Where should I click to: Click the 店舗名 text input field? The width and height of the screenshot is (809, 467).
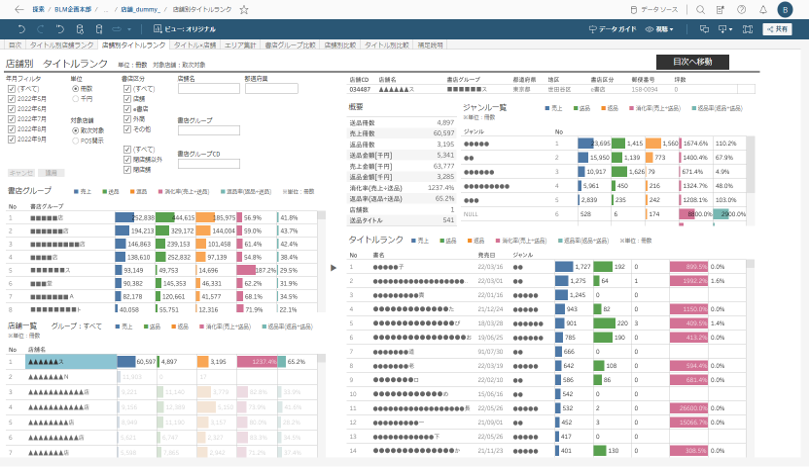coord(208,87)
